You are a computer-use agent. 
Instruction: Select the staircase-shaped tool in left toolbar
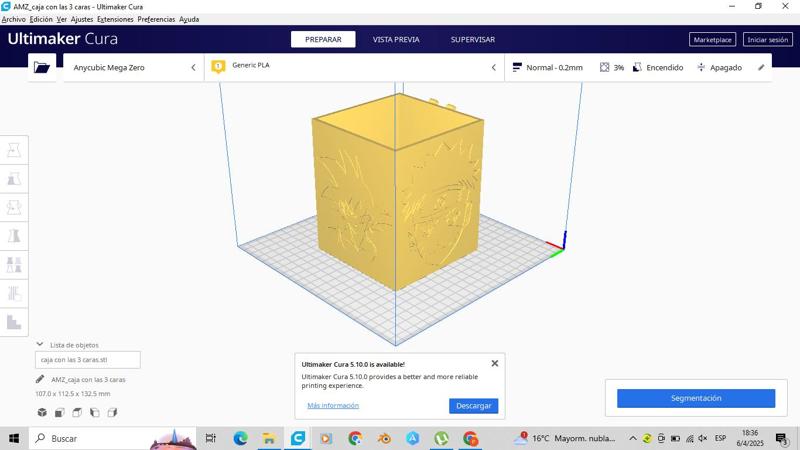pos(14,322)
